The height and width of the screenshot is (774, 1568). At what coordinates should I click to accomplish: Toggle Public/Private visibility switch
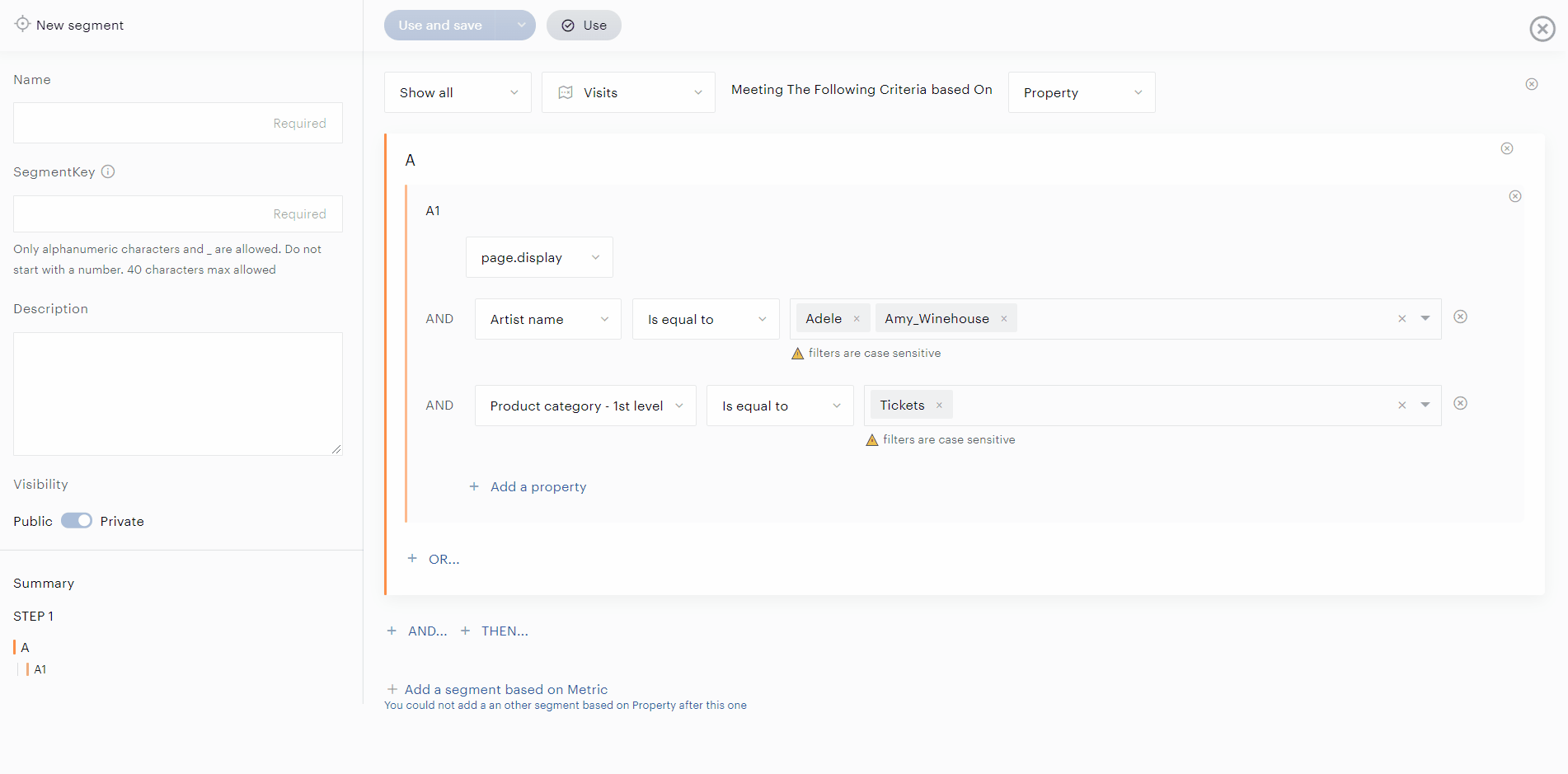tap(77, 521)
